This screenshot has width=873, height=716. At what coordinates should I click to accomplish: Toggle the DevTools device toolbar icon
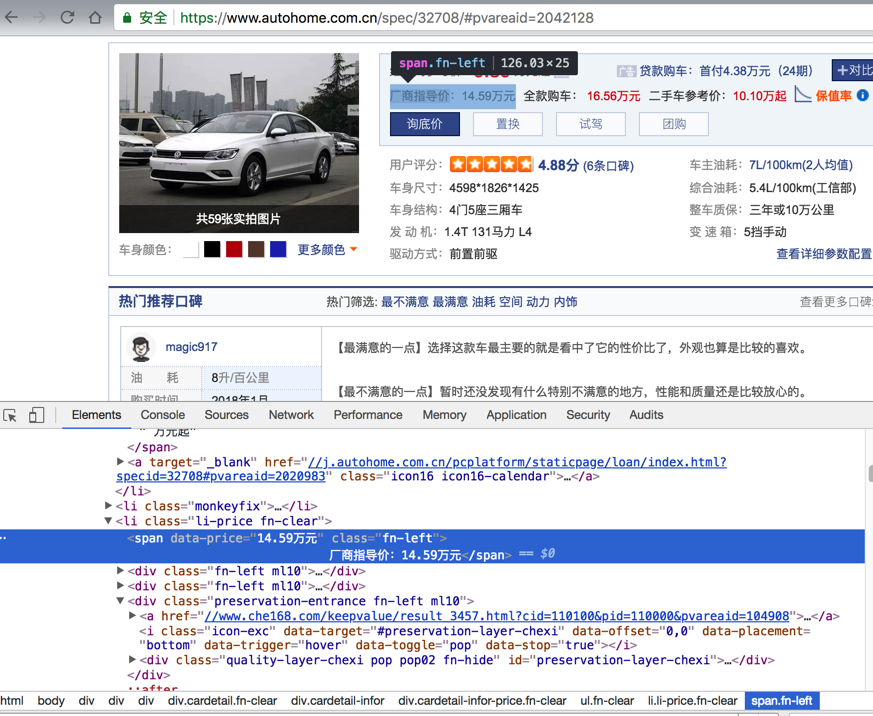[37, 415]
